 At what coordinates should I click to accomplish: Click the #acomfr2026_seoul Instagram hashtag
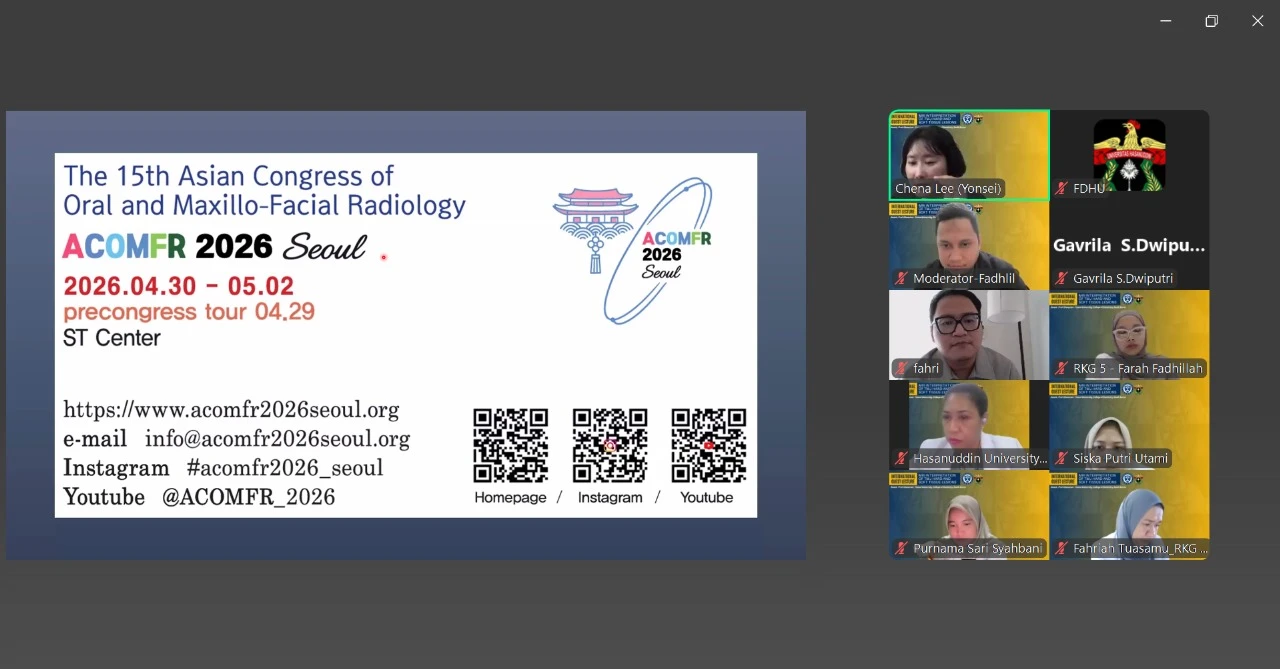(285, 467)
